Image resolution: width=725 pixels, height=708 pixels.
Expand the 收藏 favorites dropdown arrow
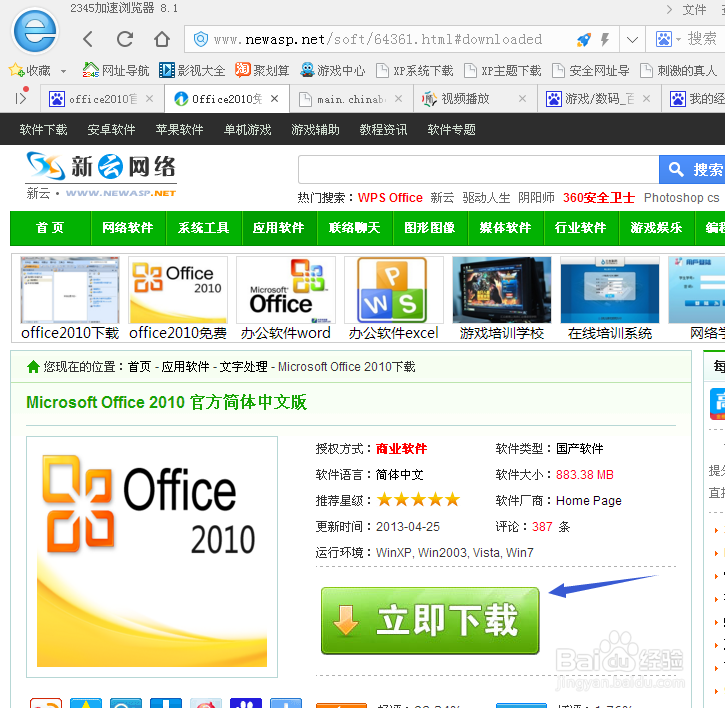tap(63, 71)
